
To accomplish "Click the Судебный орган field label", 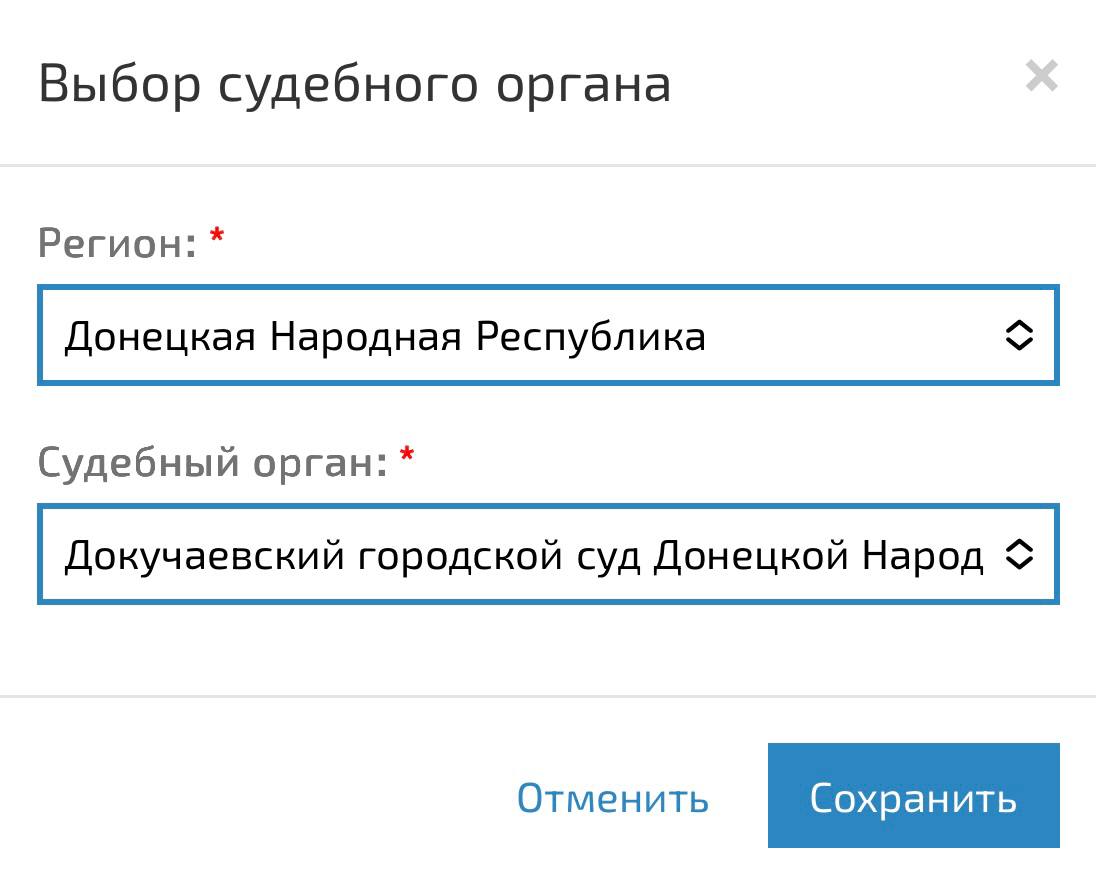I will coord(212,463).
